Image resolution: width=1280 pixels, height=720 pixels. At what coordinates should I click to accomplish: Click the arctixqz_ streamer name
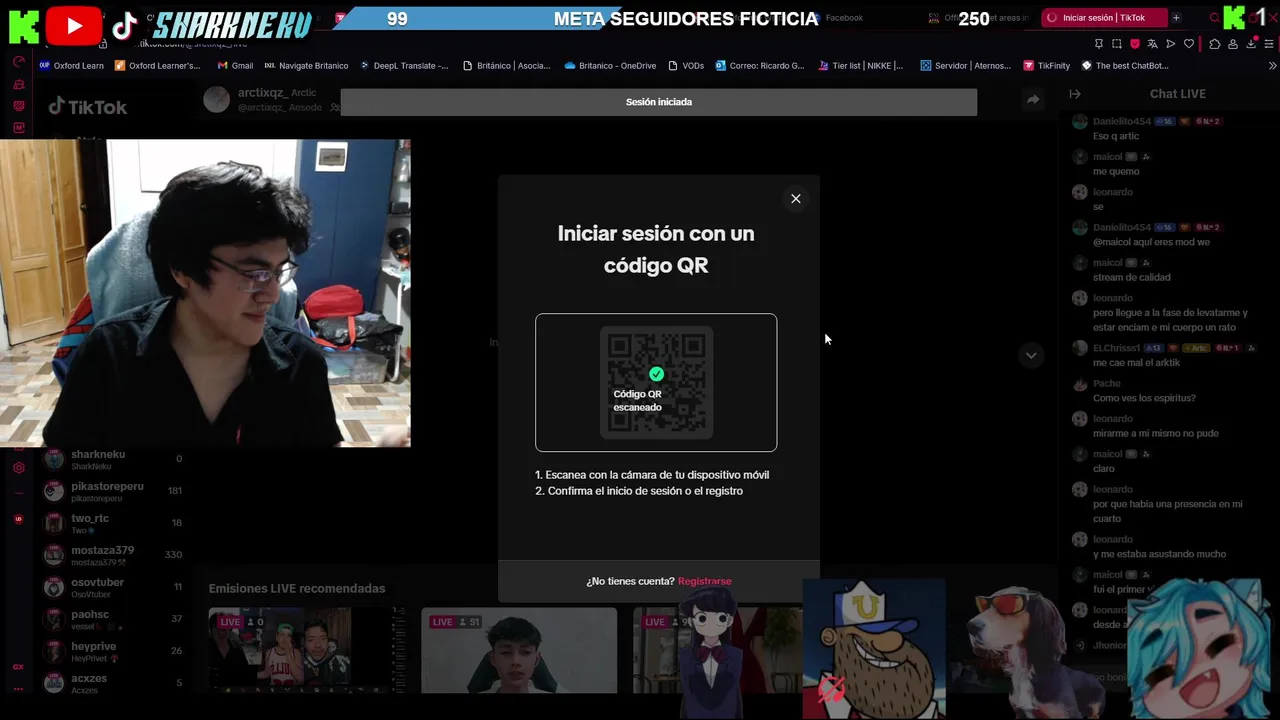pyautogui.click(x=262, y=93)
